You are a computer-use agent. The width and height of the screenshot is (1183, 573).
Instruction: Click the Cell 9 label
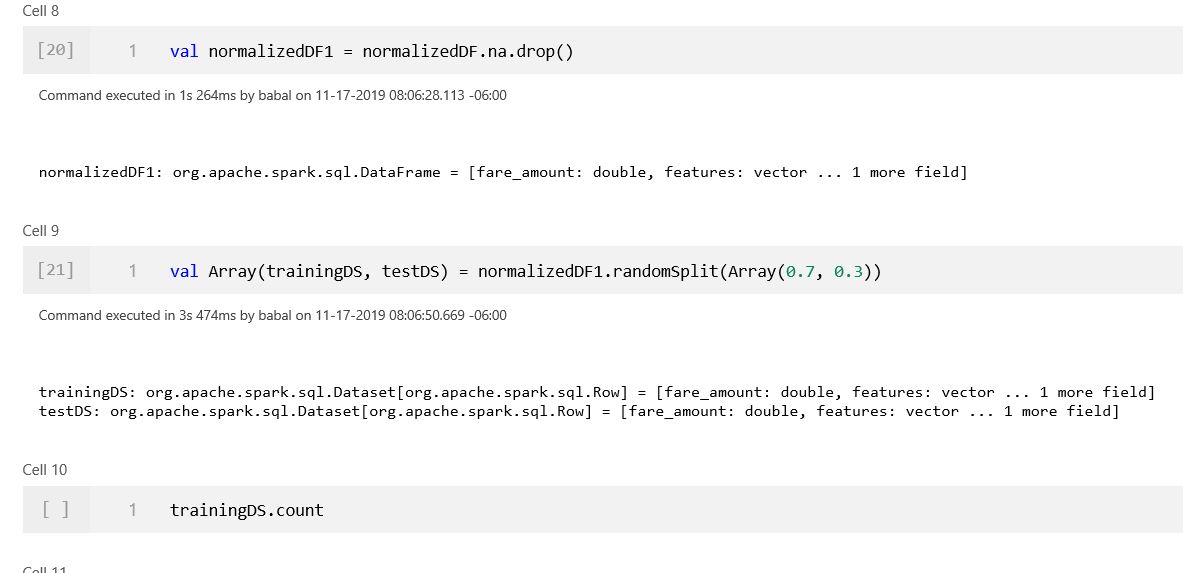coord(41,230)
